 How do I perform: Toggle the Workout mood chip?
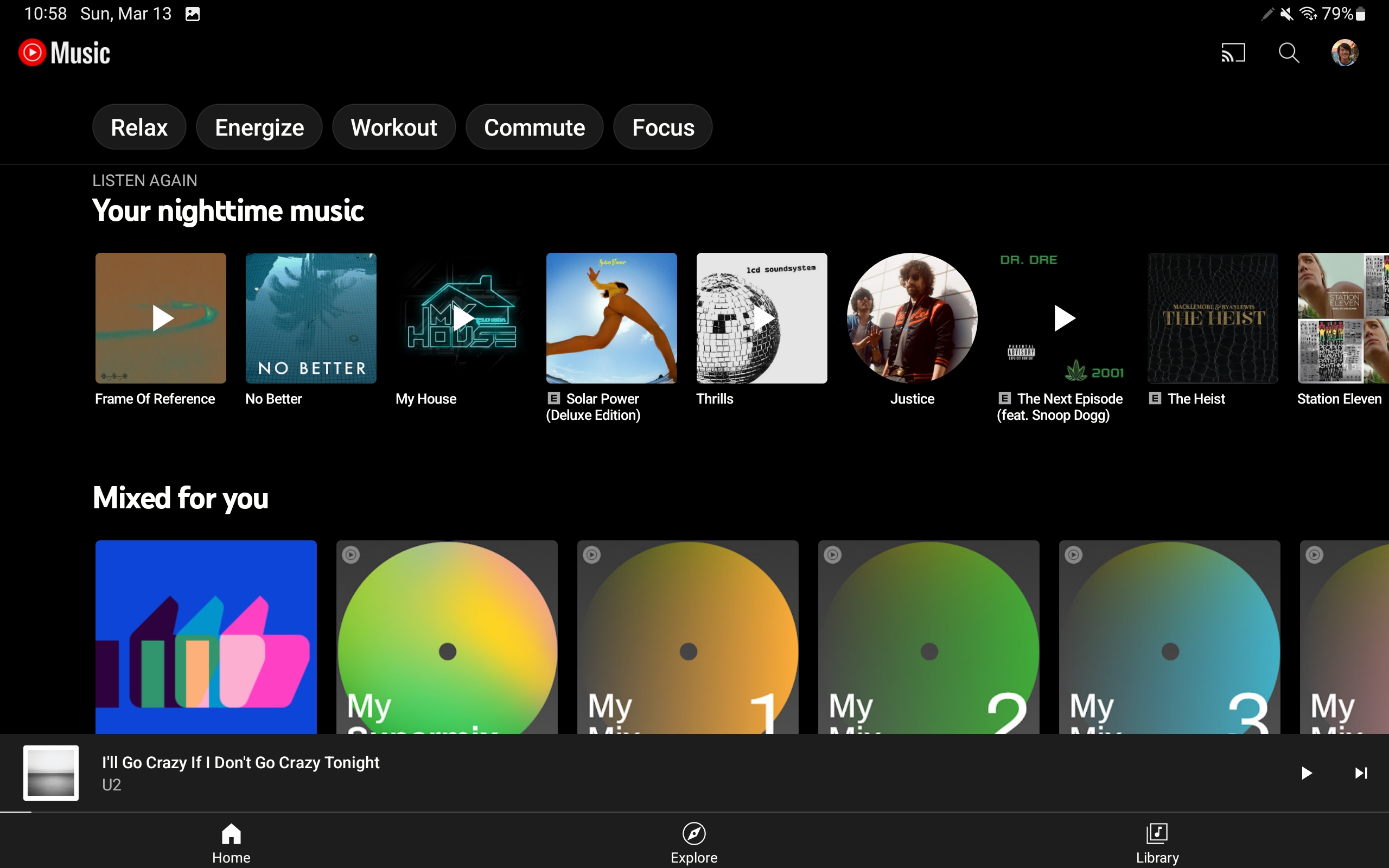[394, 127]
